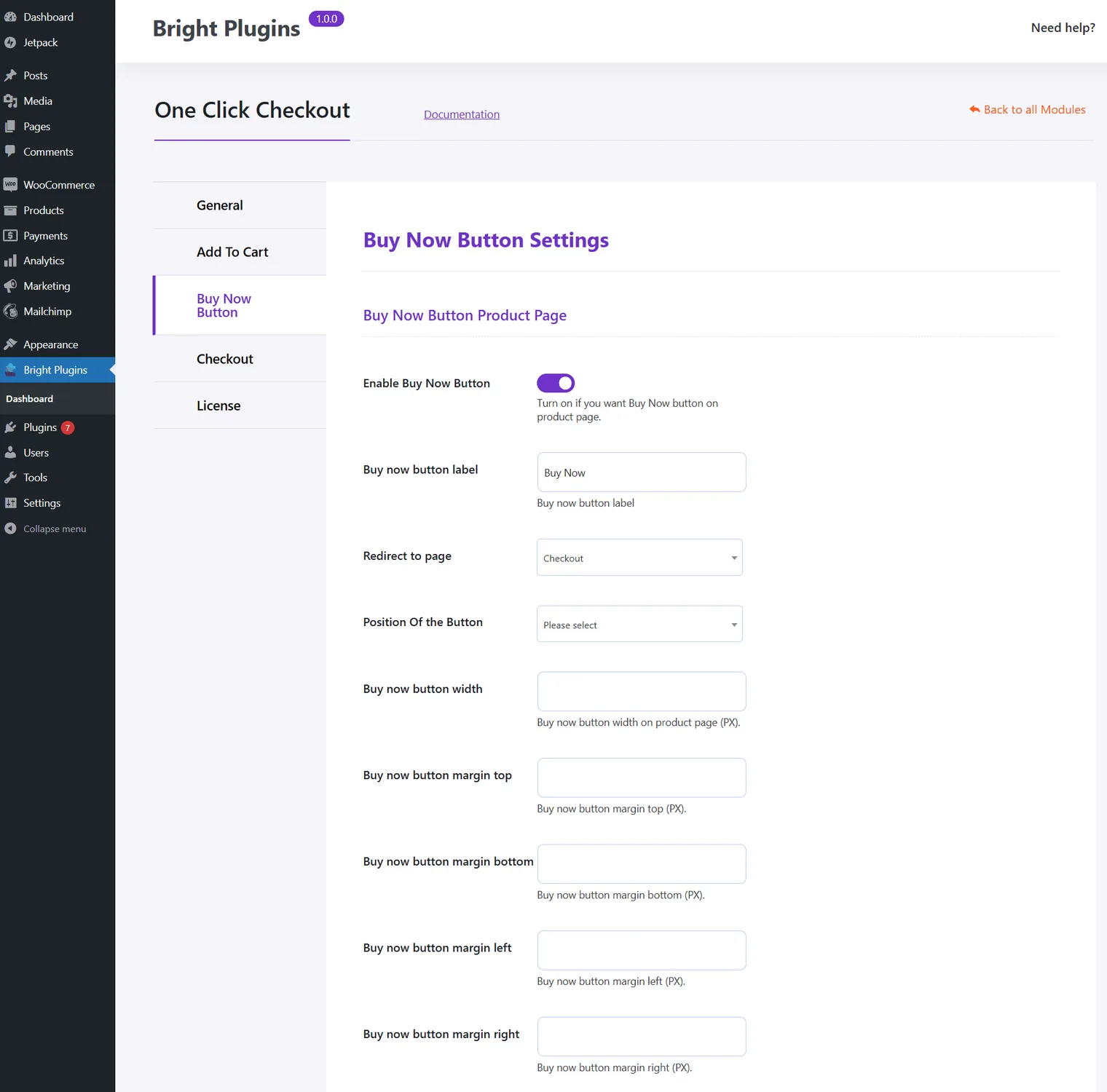Click the Bright Plugins header title
The width and height of the screenshot is (1107, 1092).
point(226,28)
